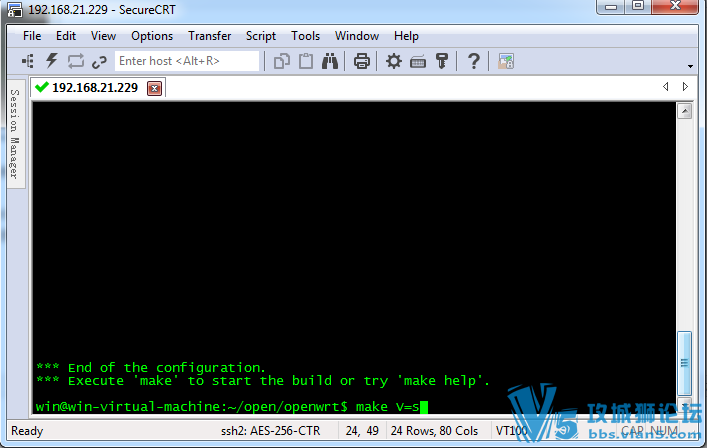Click the 'End of the configuration' line
The width and height of the screenshot is (707, 448).
(151, 367)
